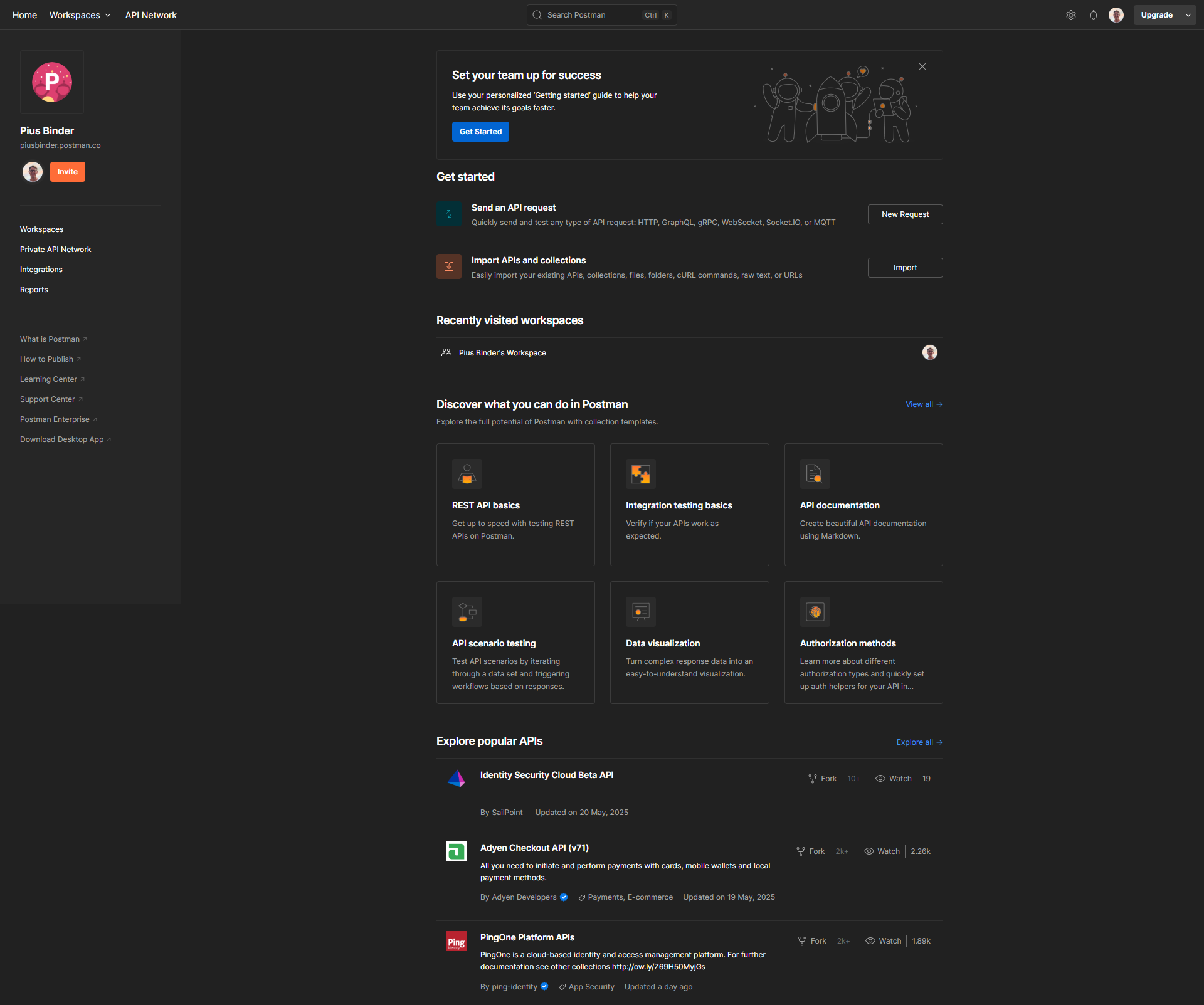
Task: Go to Home in the top bar
Action: [24, 15]
